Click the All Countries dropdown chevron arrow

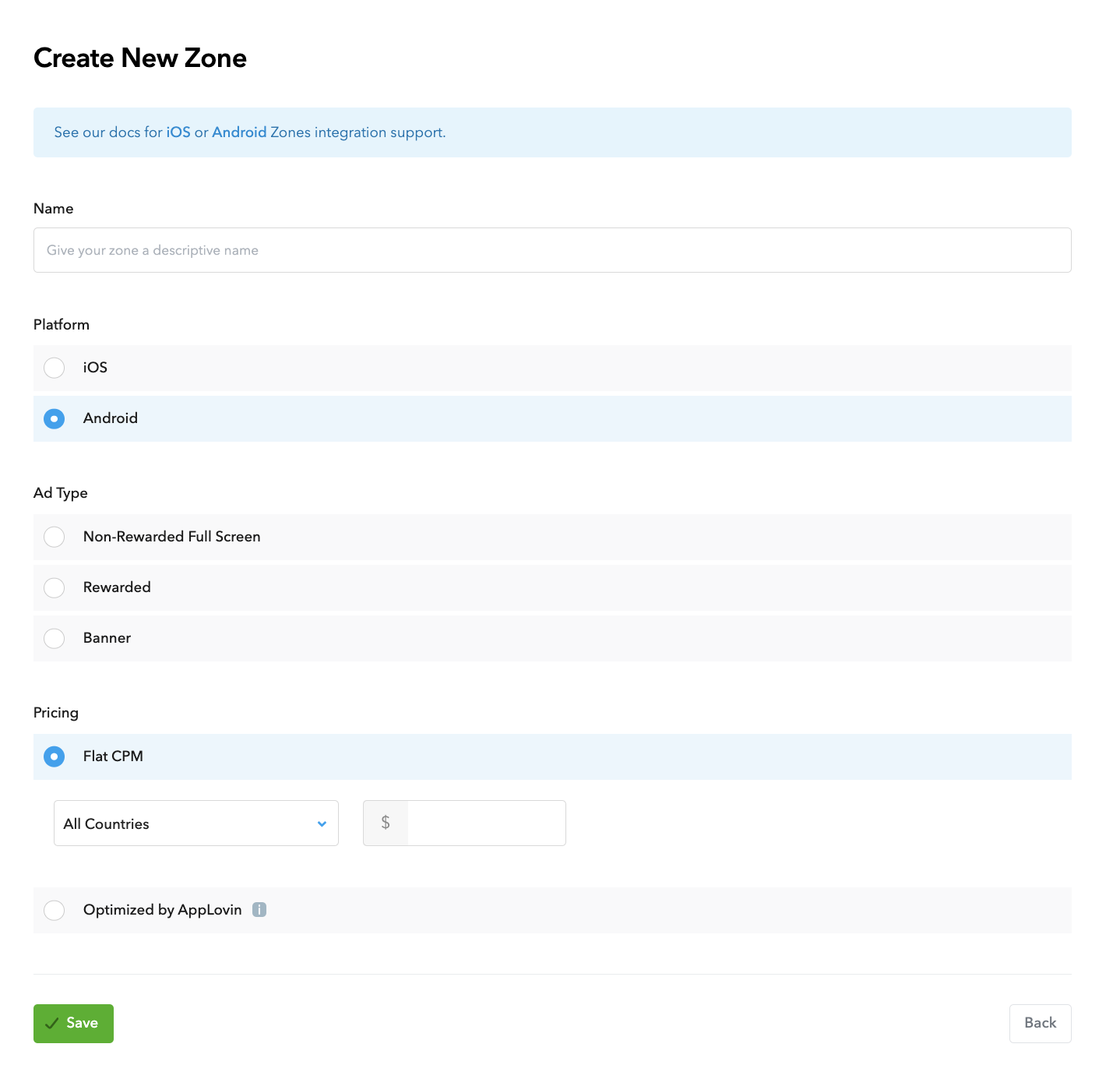tap(322, 823)
